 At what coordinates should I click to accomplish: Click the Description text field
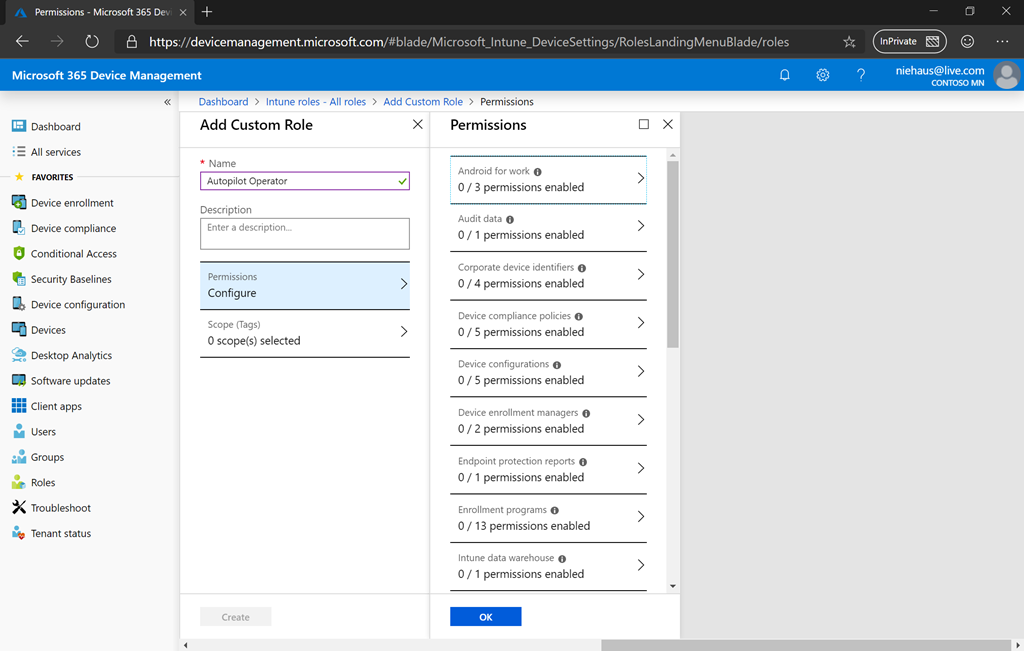(304, 233)
